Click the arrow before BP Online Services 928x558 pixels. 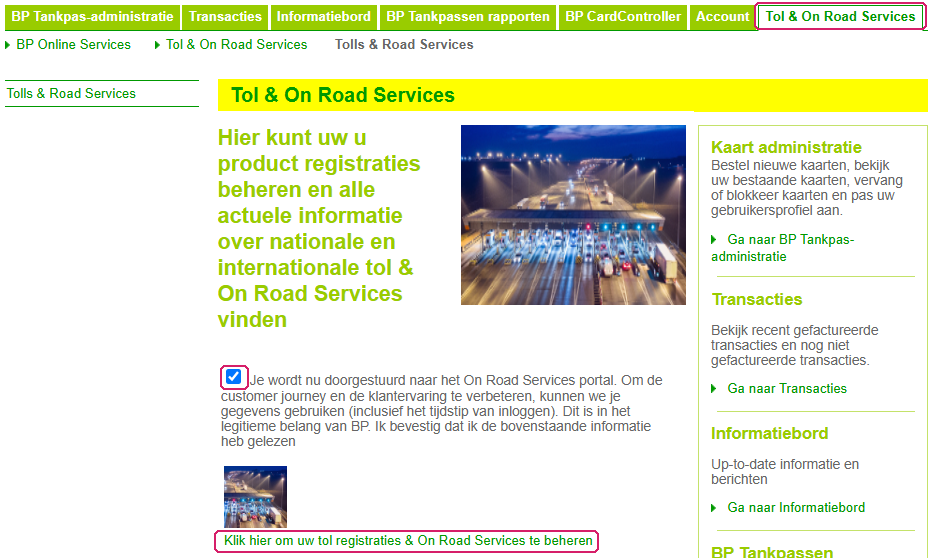[8, 45]
